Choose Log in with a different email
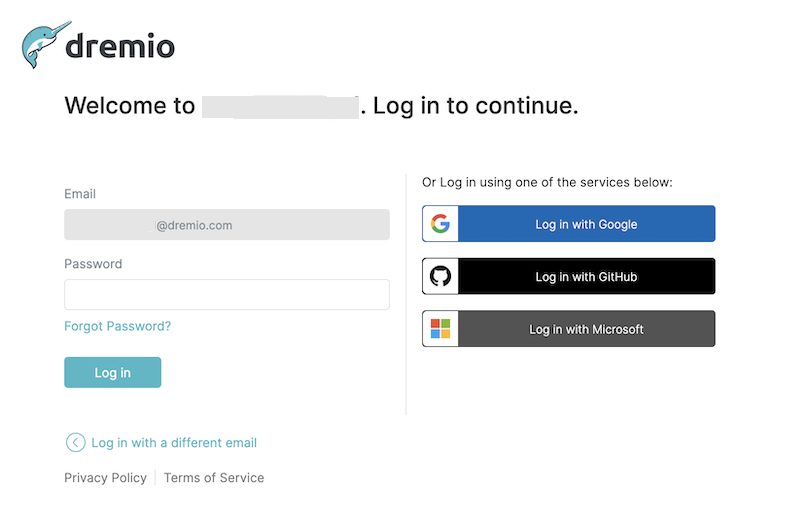Image resolution: width=810 pixels, height=526 pixels. 173,443
